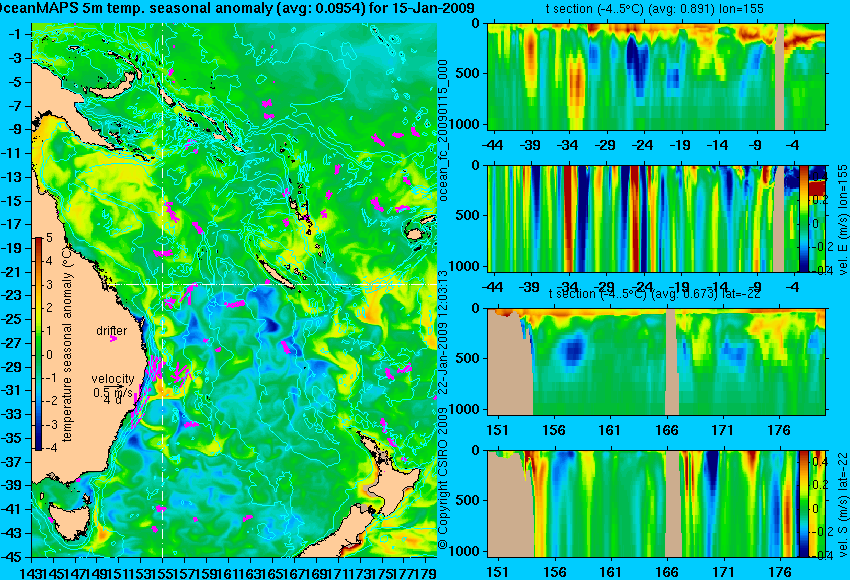Click the '-35' latitude tick on the main map
The width and height of the screenshot is (850, 580).
tap(12, 438)
